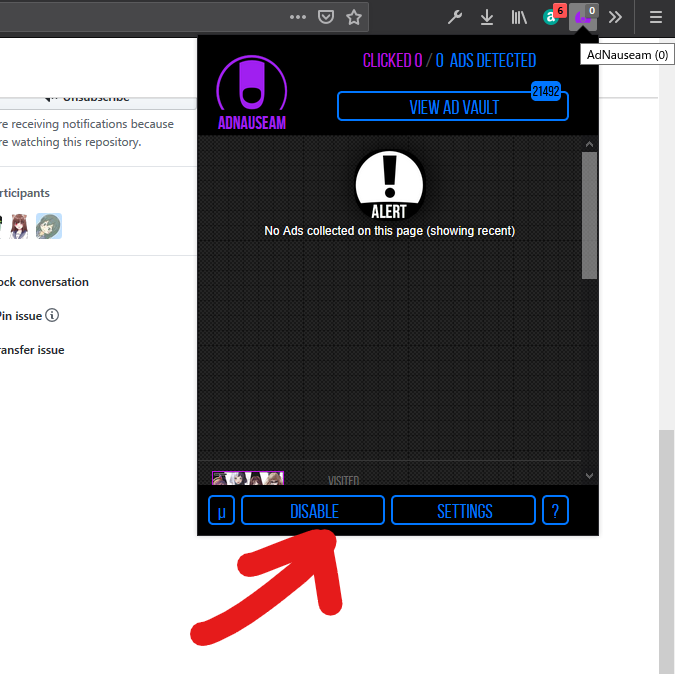Click the popup scrollbar down arrow
The height and width of the screenshot is (674, 675).
point(589,476)
